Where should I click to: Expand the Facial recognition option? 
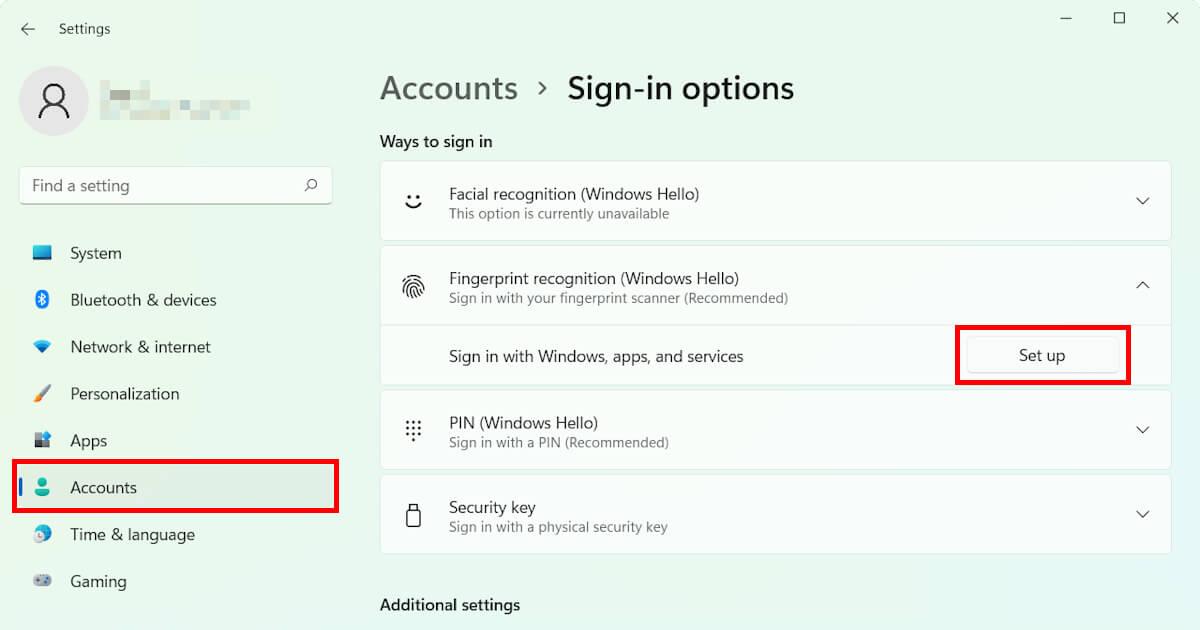[x=1142, y=200]
